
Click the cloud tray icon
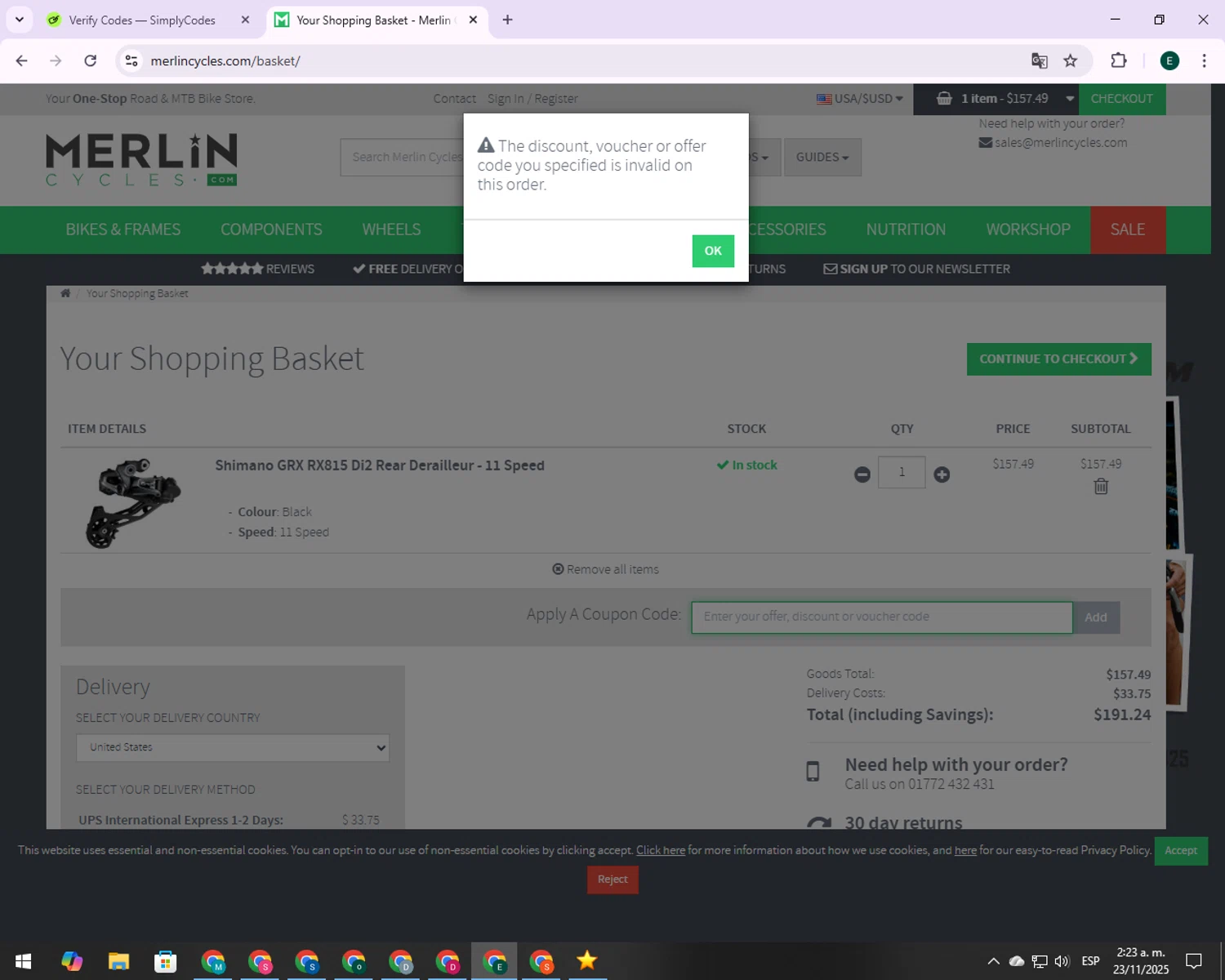pyautogui.click(x=1016, y=961)
